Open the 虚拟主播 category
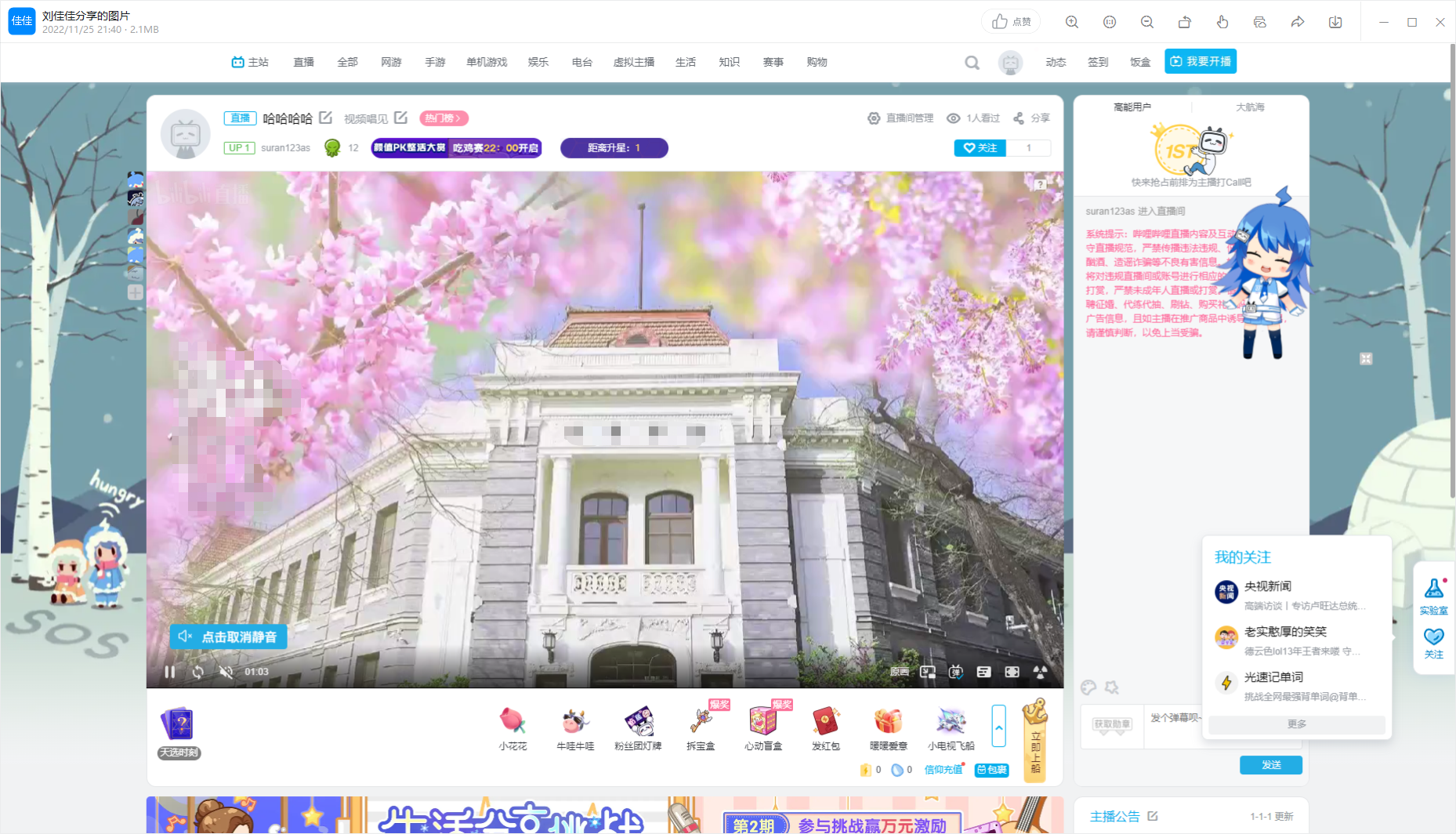 634,62
